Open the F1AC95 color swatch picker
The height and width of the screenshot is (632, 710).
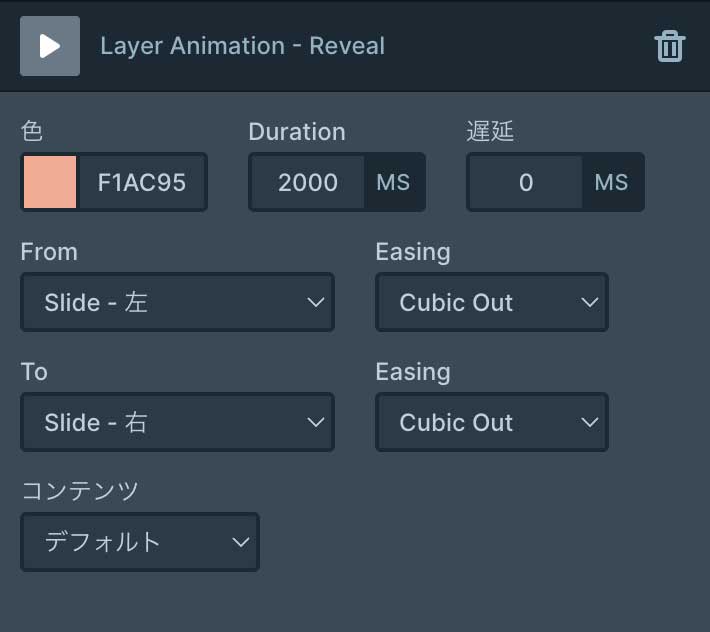(50, 182)
